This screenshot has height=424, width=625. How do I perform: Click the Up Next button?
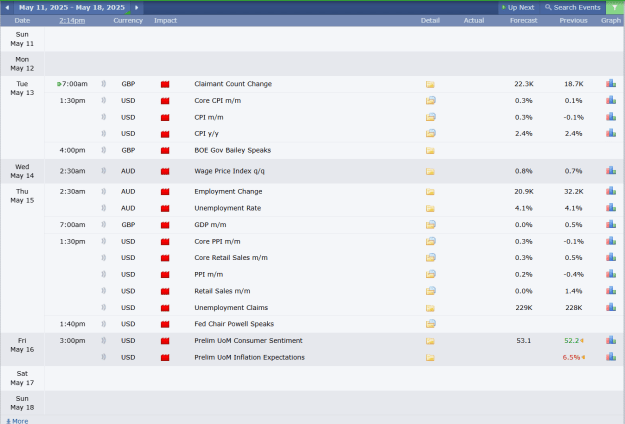(x=518, y=8)
